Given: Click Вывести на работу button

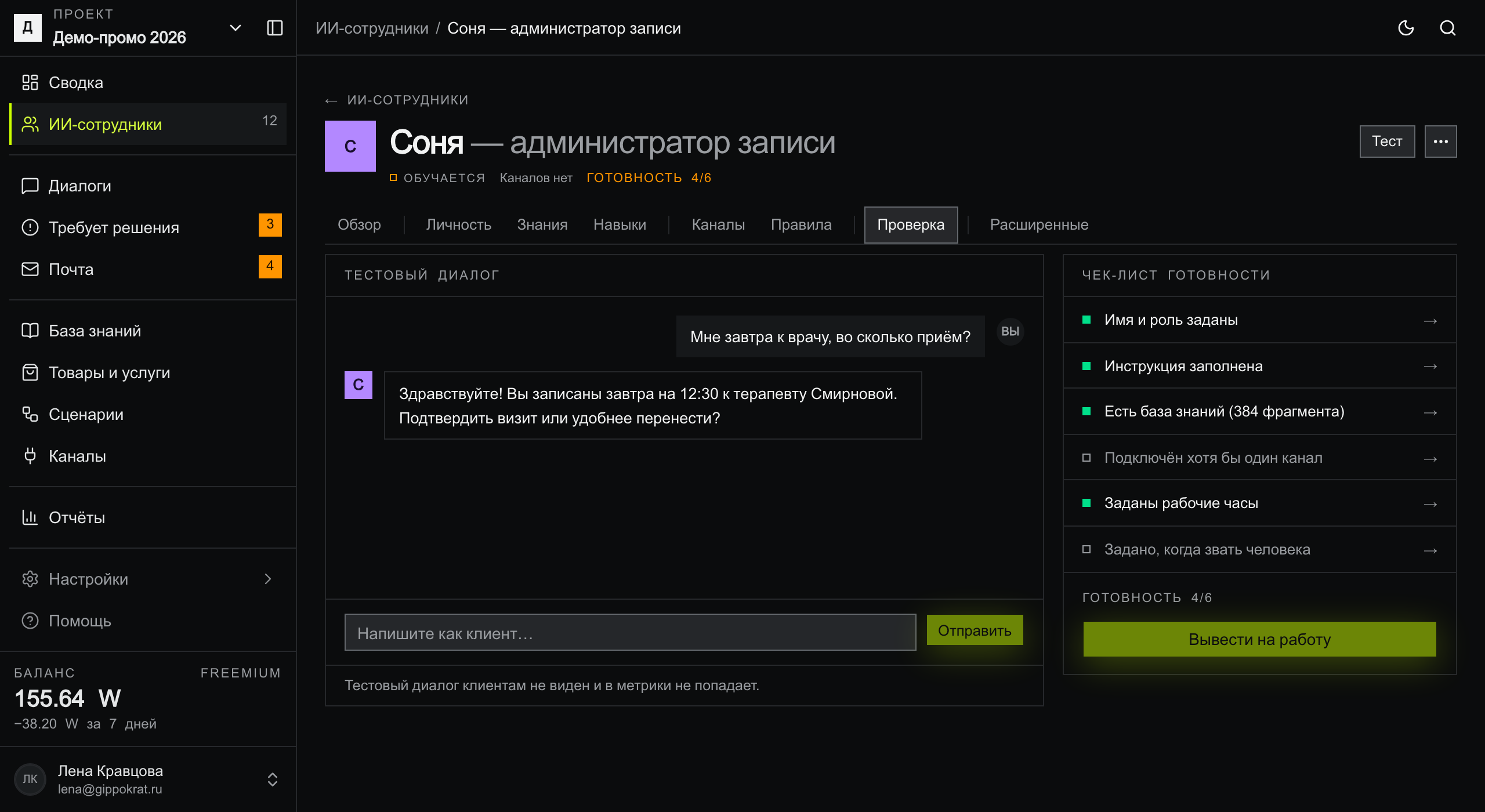Looking at the screenshot, I should [x=1259, y=639].
